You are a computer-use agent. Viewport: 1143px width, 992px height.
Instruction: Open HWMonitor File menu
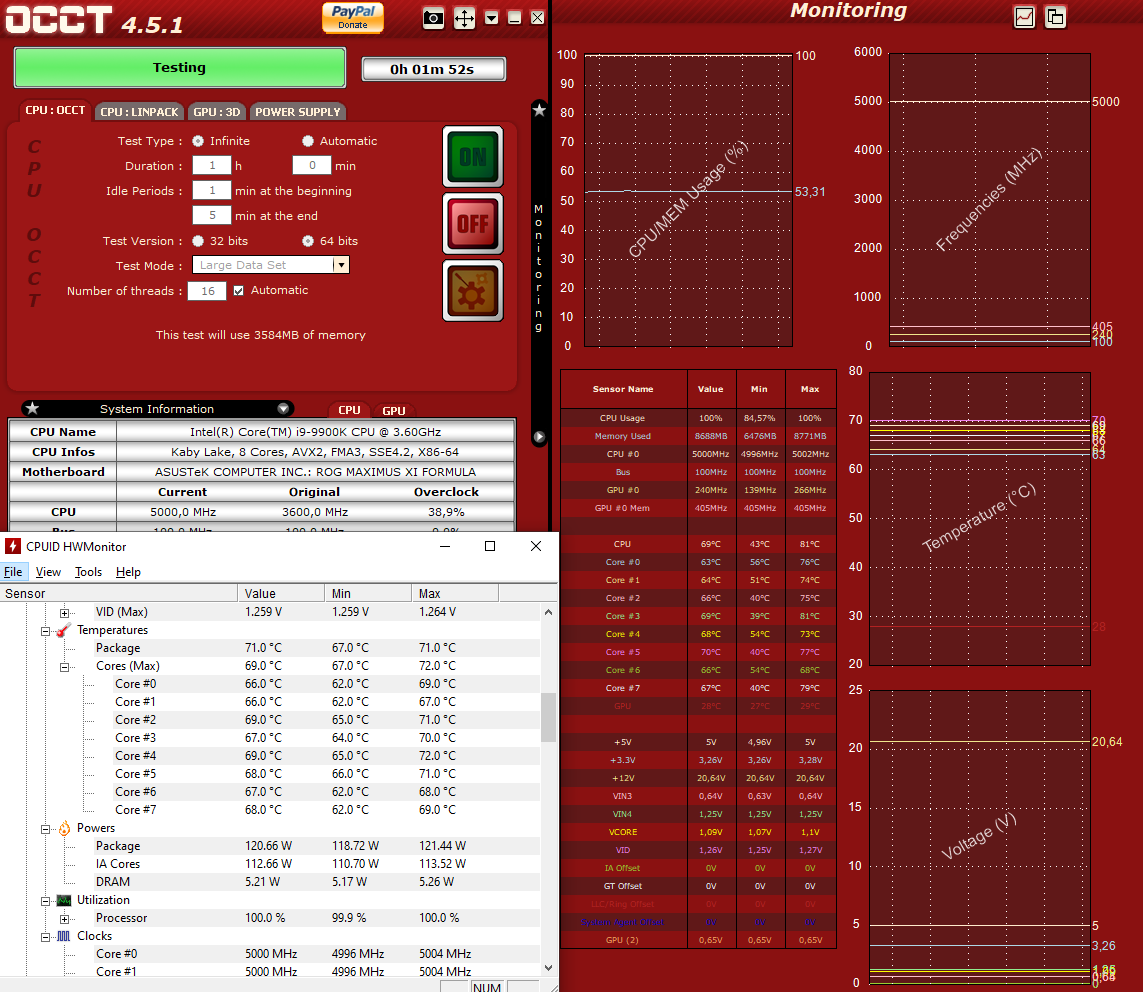pyautogui.click(x=13, y=572)
